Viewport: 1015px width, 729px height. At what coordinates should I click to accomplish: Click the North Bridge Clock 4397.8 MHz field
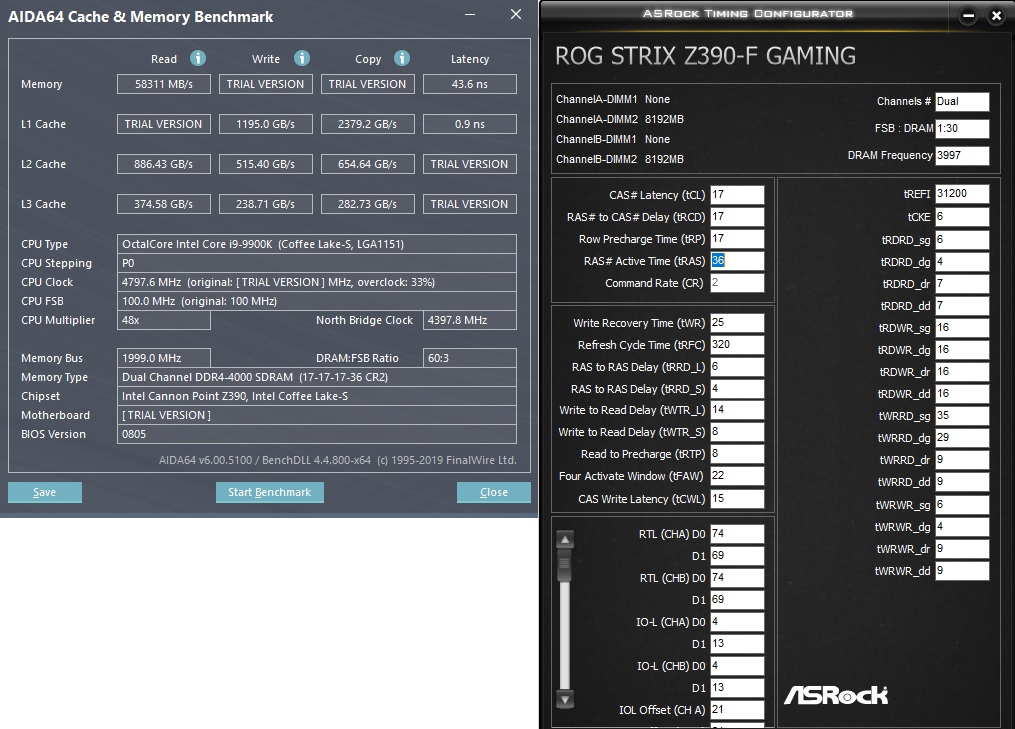coord(470,320)
